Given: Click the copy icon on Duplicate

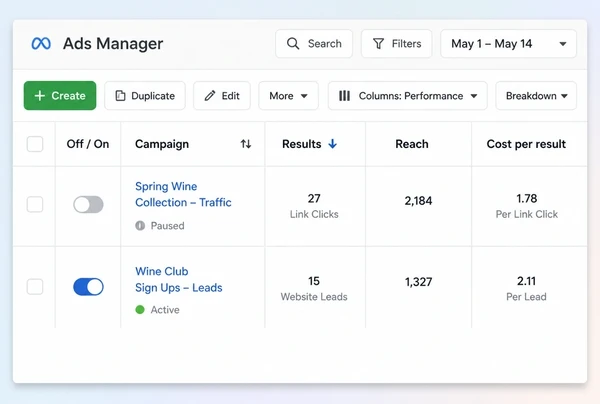Looking at the screenshot, I should 120,96.
